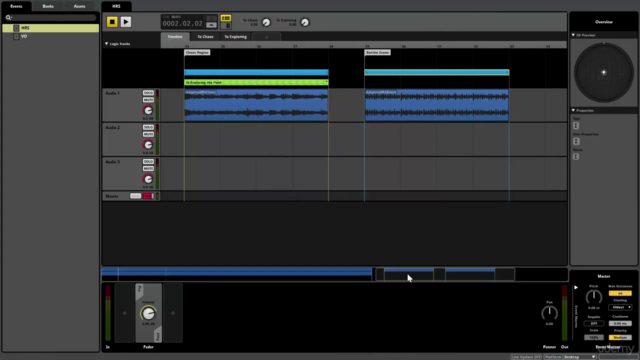Select the green To Exploring transition region
Image resolution: width=640 pixels, height=360 pixels.
coord(256,82)
